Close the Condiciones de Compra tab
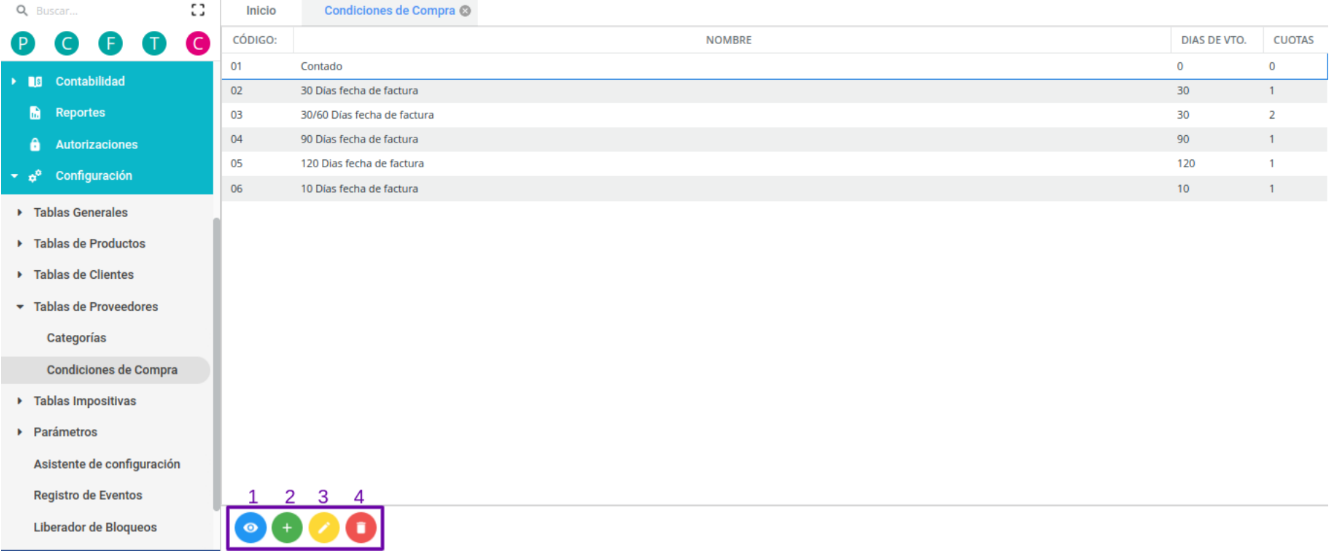This screenshot has width=1332, height=554. [465, 11]
